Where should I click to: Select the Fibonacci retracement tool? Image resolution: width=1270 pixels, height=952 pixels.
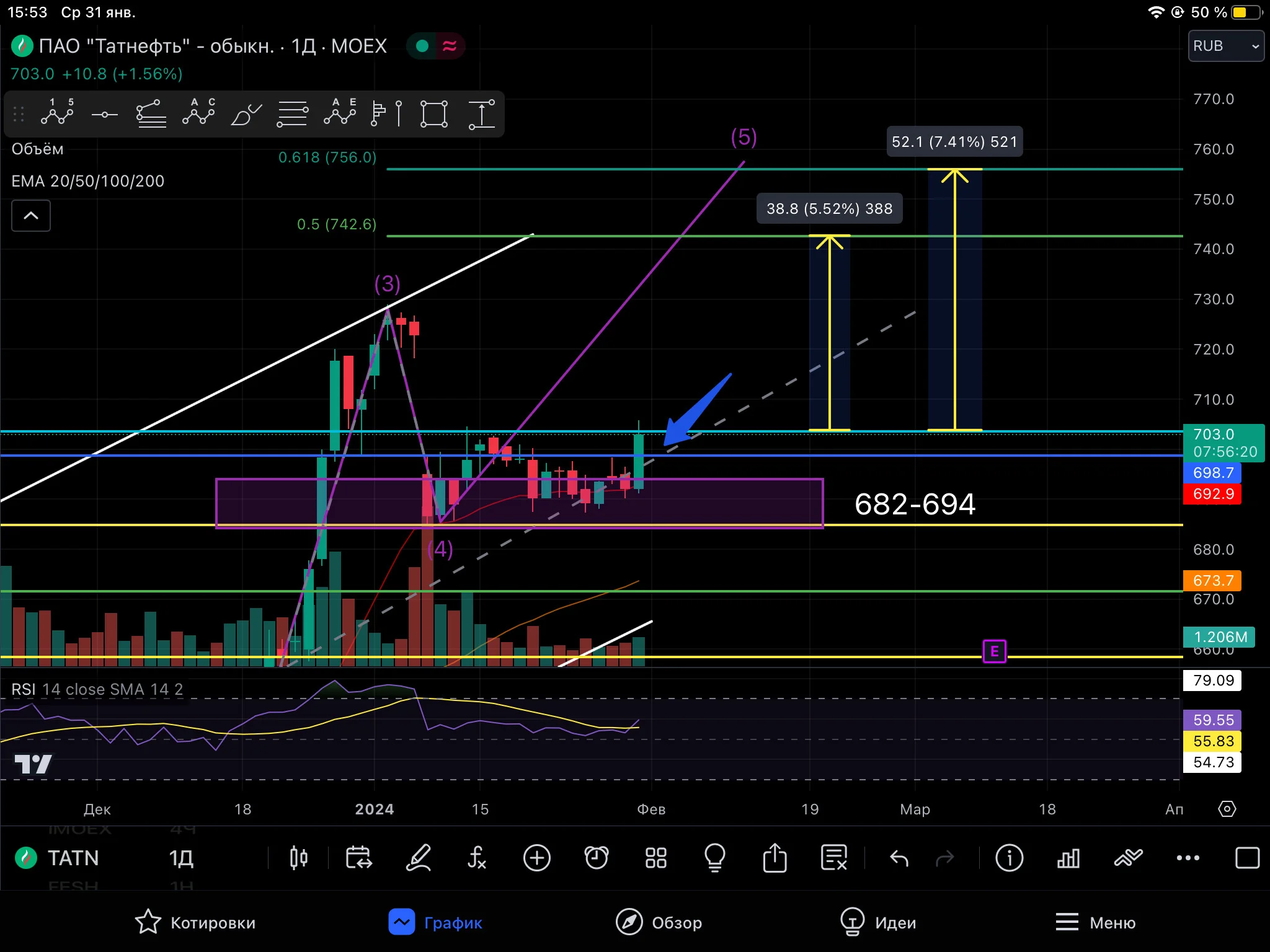point(151,113)
